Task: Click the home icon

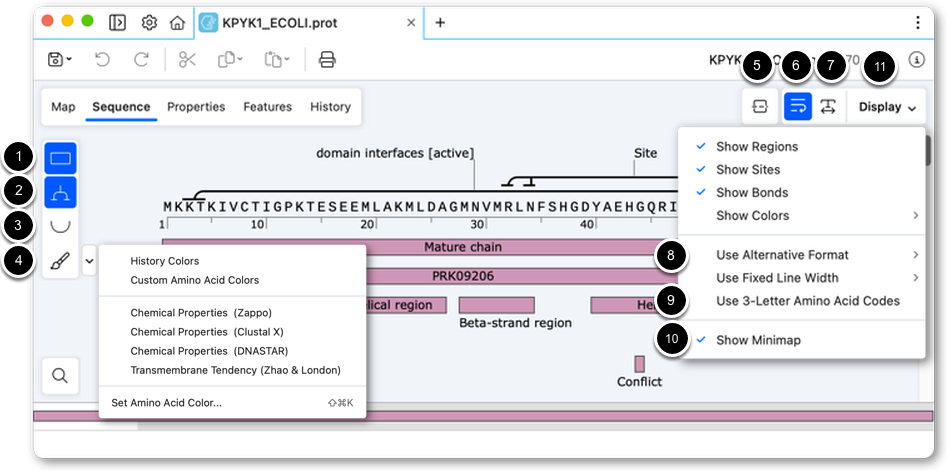Action: [177, 23]
